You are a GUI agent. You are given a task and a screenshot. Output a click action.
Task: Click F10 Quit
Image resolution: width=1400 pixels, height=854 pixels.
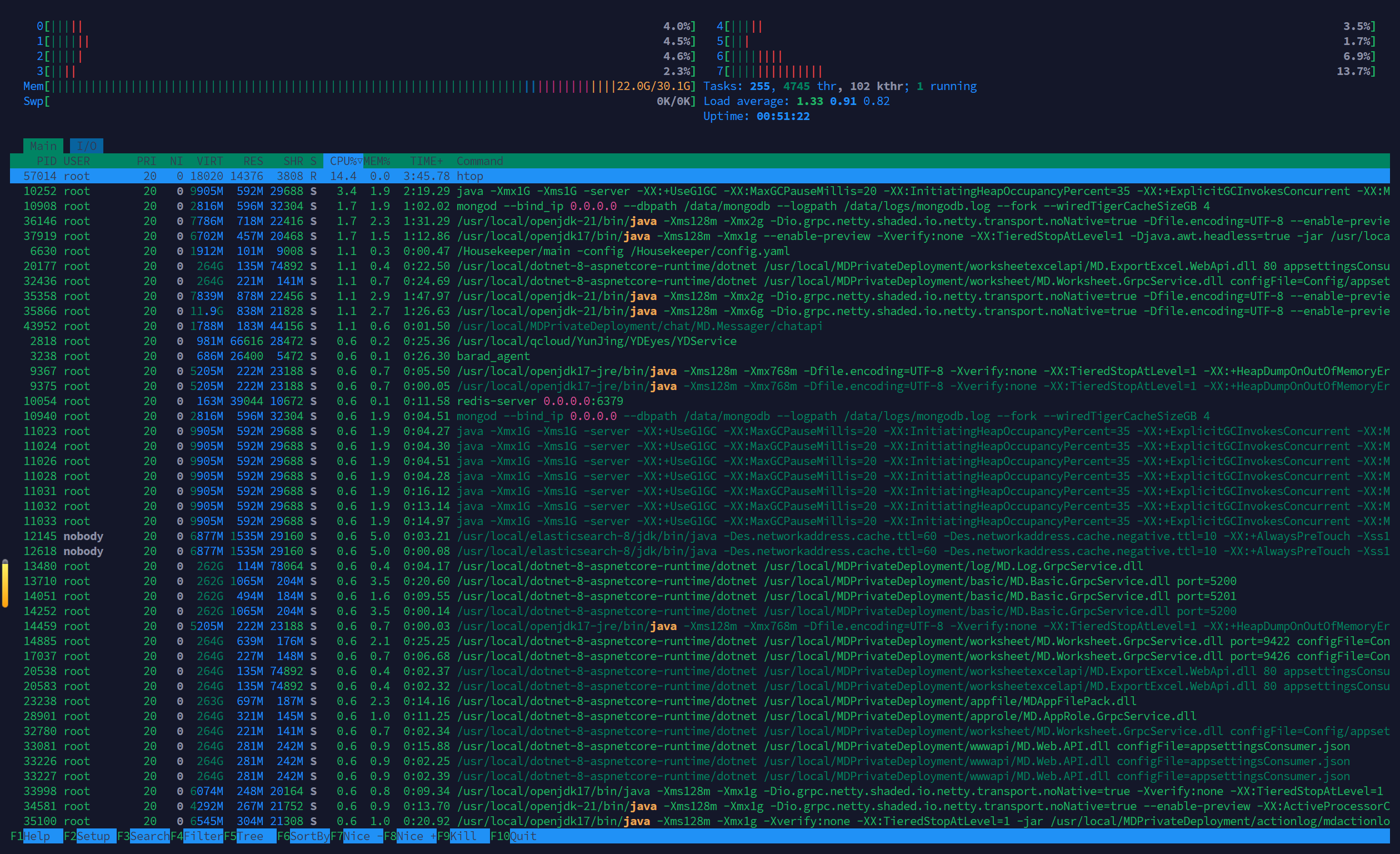513,836
